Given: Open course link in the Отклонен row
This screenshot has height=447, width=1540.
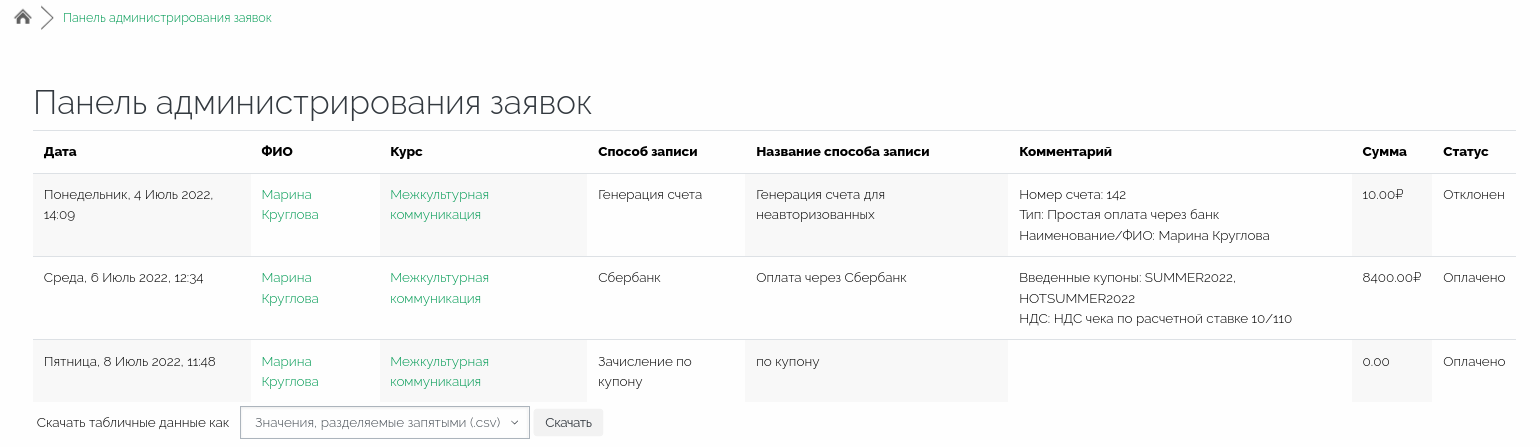Looking at the screenshot, I should pos(439,204).
